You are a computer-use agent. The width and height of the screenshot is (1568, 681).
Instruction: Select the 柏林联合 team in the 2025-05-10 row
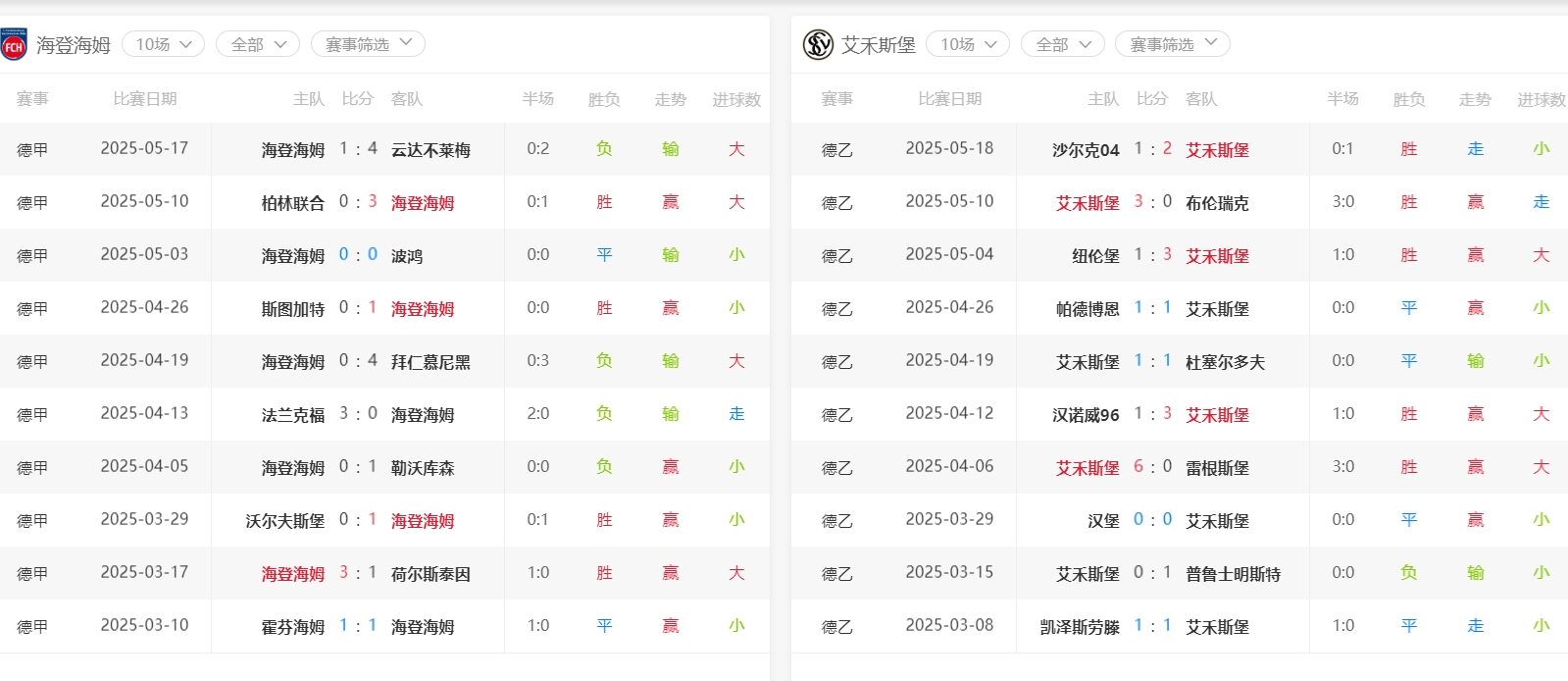pos(292,203)
